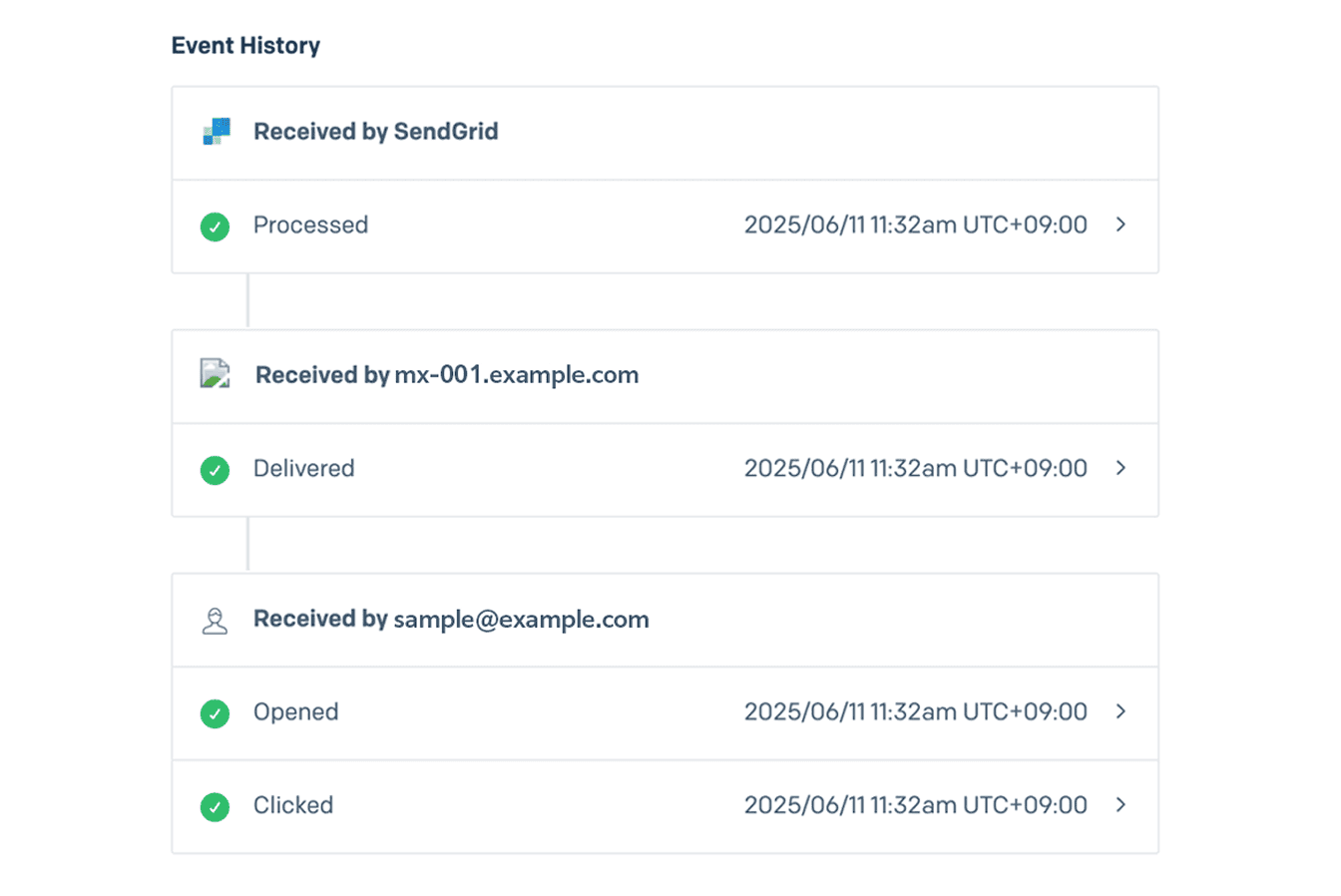Select the Delivered event label
Image resolution: width=1341 pixels, height=896 pixels.
pyautogui.click(x=303, y=468)
